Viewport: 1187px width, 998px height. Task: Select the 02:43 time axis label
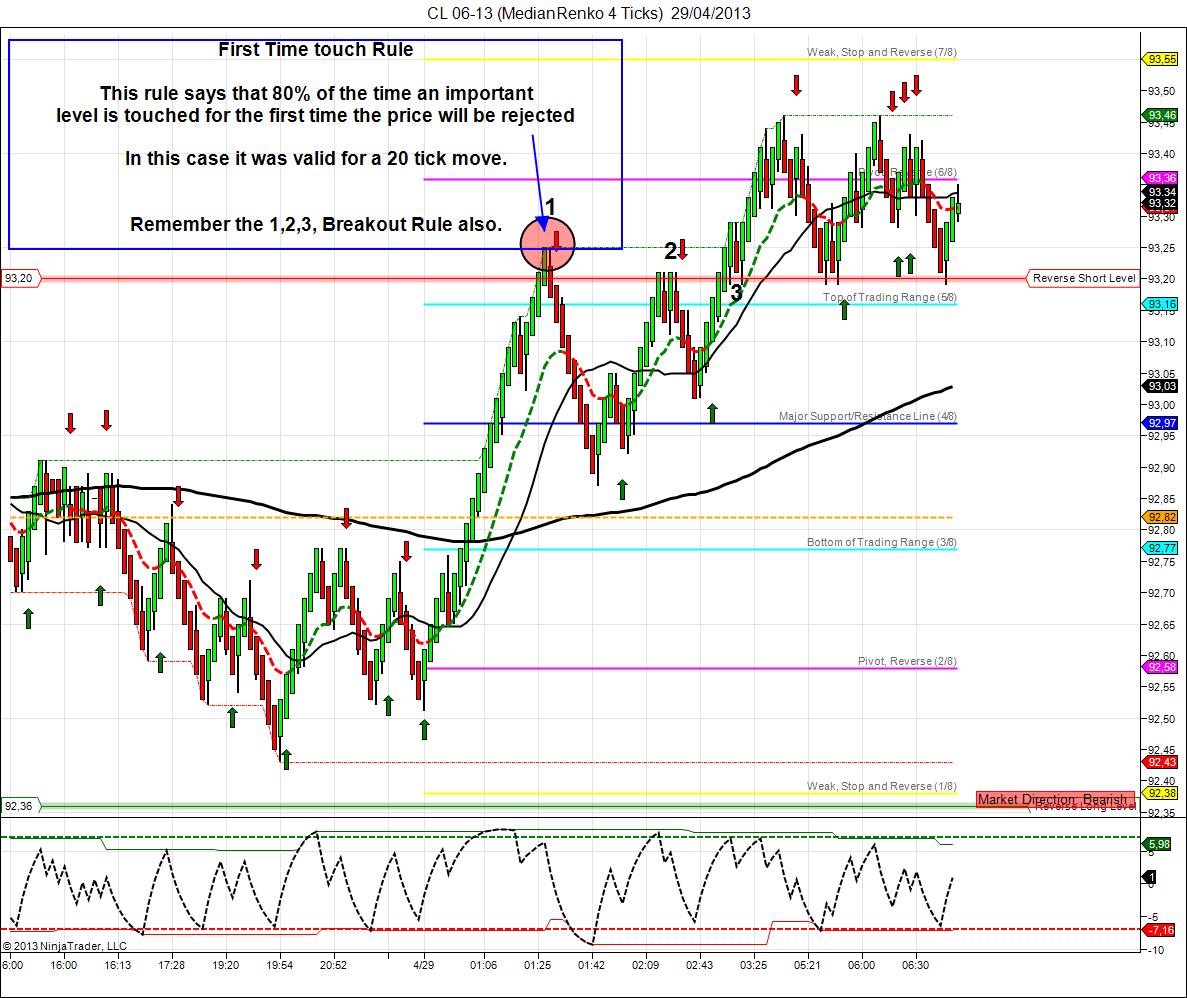699,965
